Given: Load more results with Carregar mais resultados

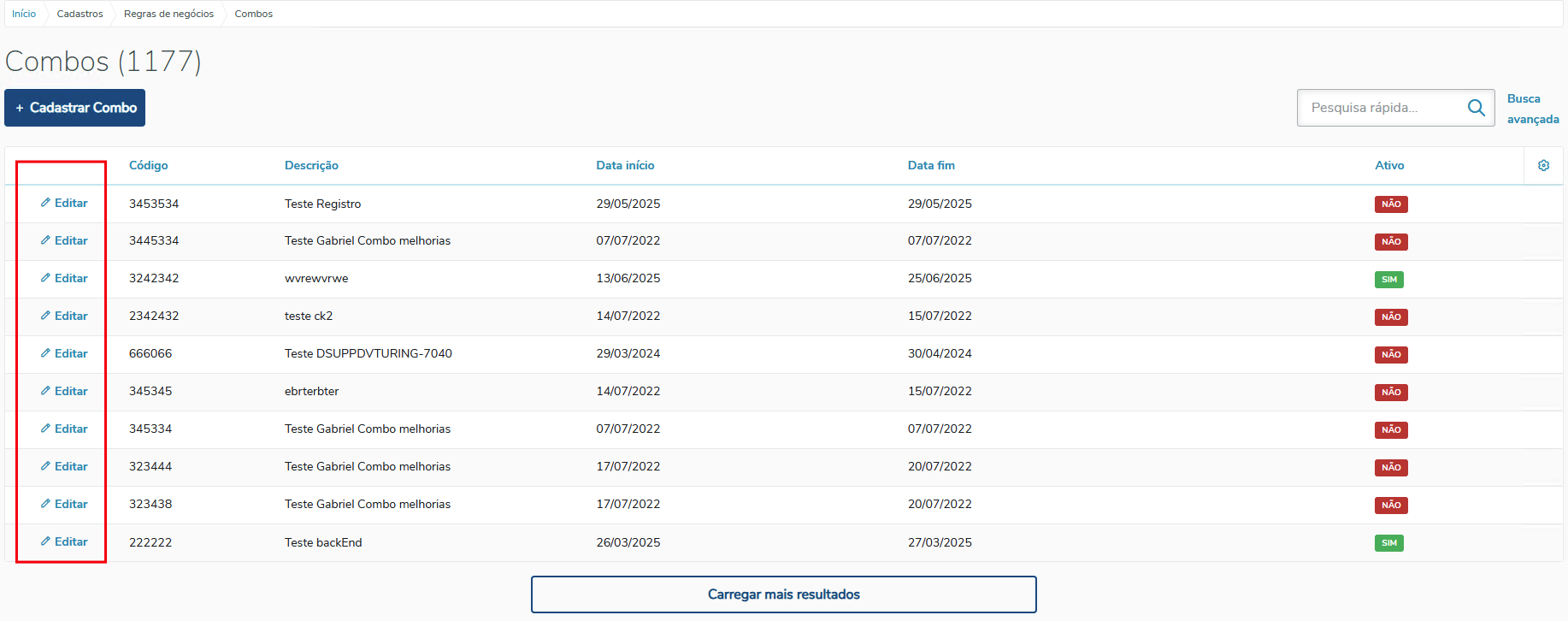Looking at the screenshot, I should [784, 594].
